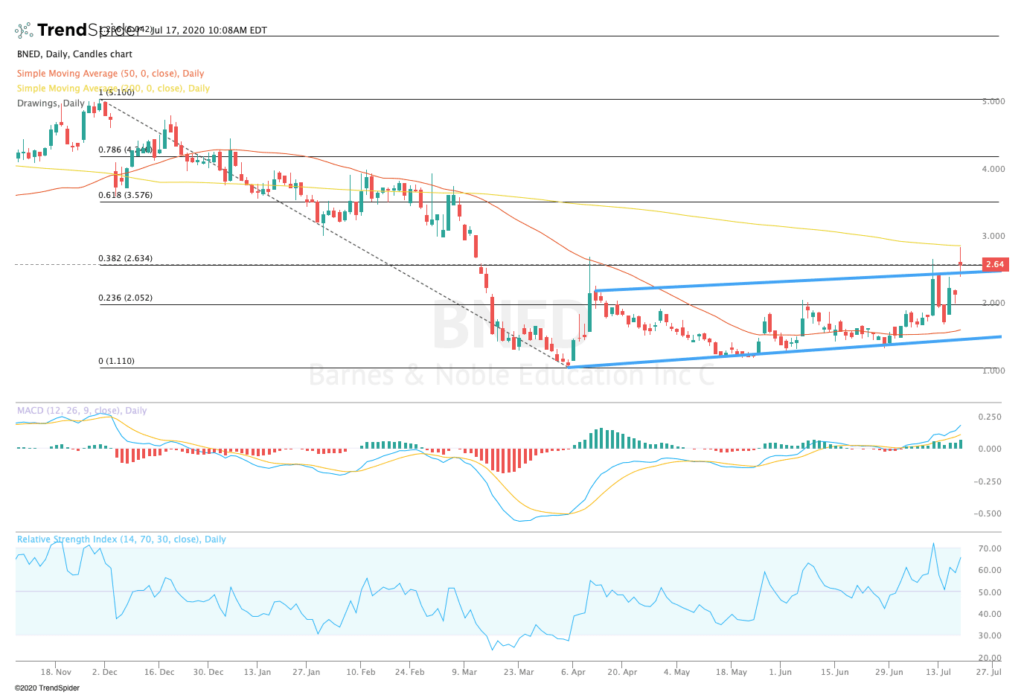Click the RSI axis value 50.00
The image size is (1024, 695).
pos(989,592)
